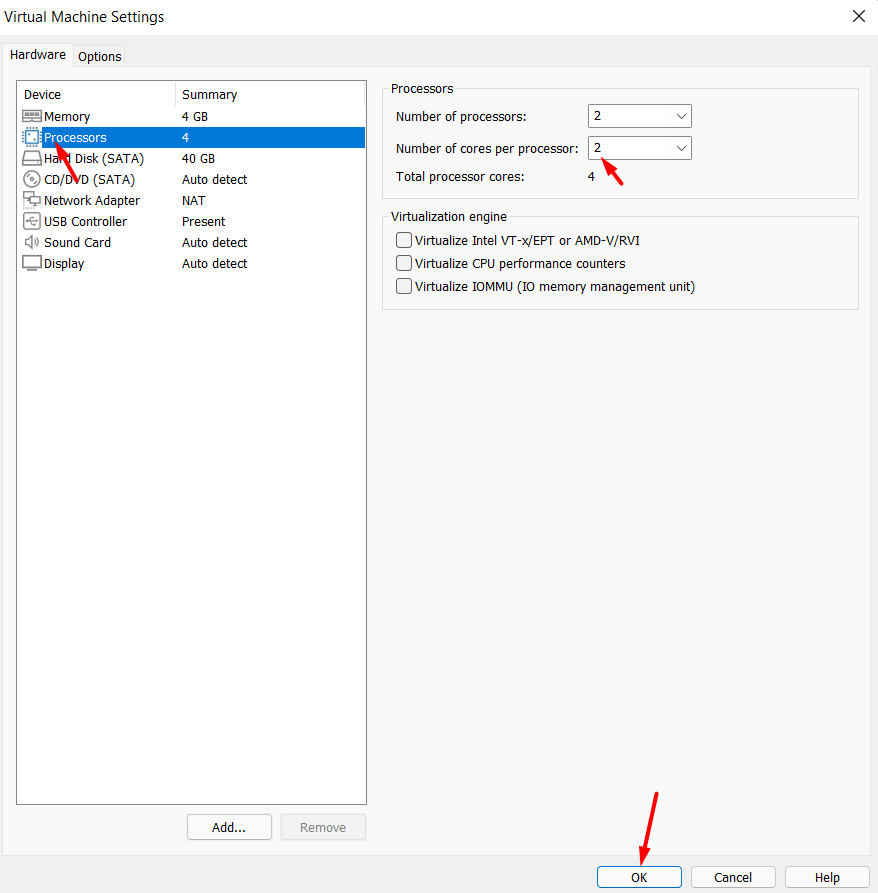
Task: Click the Cancel button
Action: (733, 877)
